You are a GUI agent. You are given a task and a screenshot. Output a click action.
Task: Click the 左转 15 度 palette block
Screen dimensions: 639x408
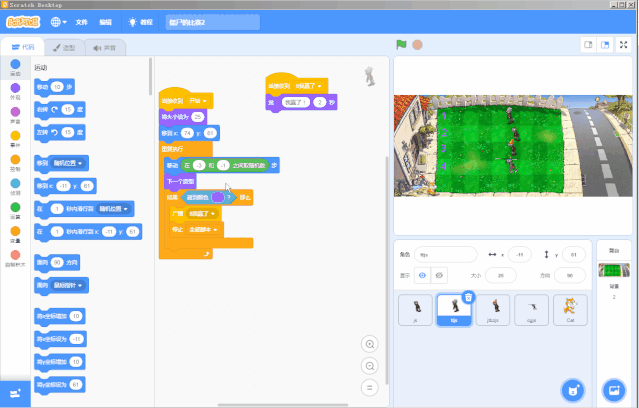click(59, 132)
